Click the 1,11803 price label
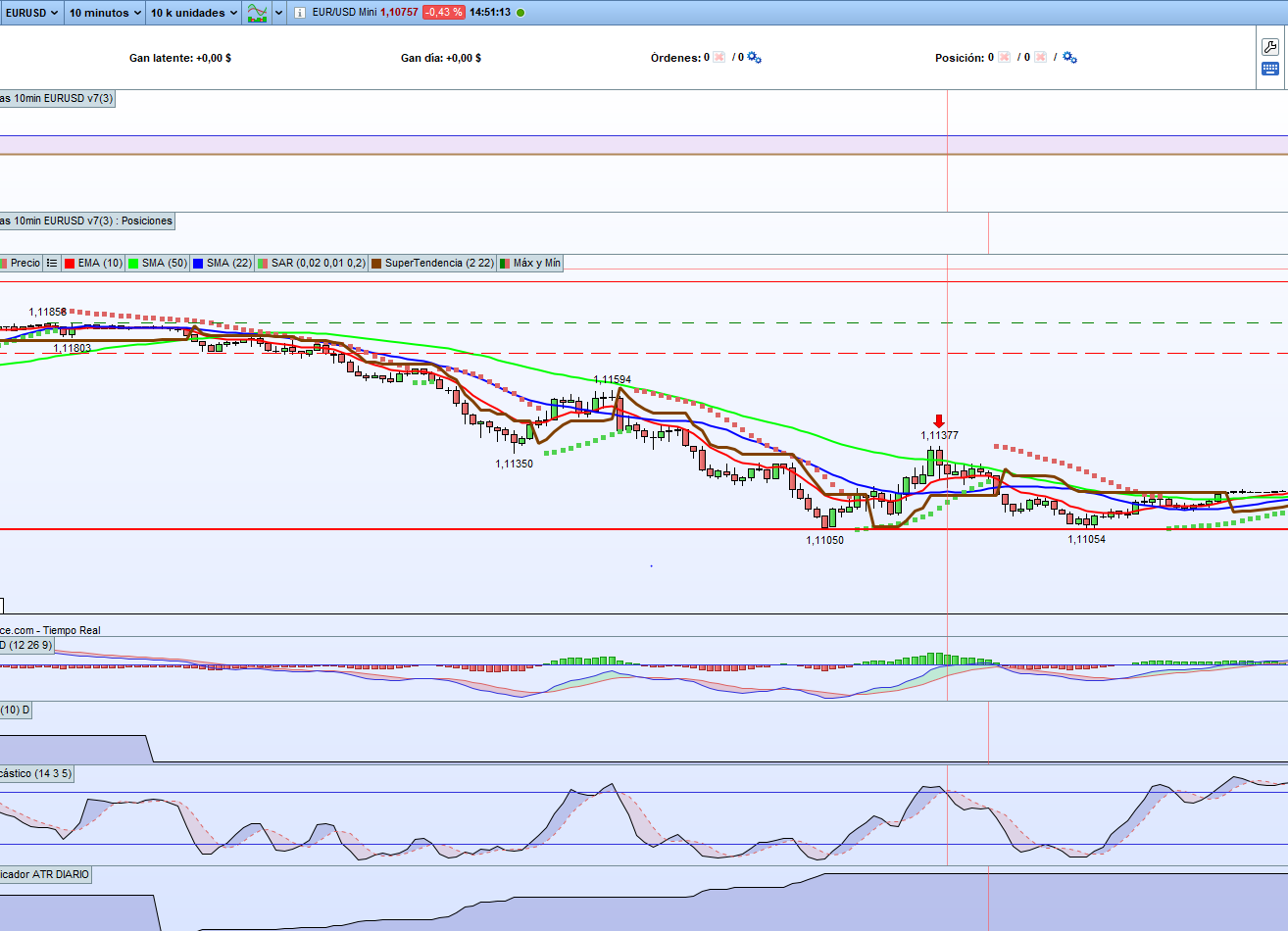 [73, 348]
